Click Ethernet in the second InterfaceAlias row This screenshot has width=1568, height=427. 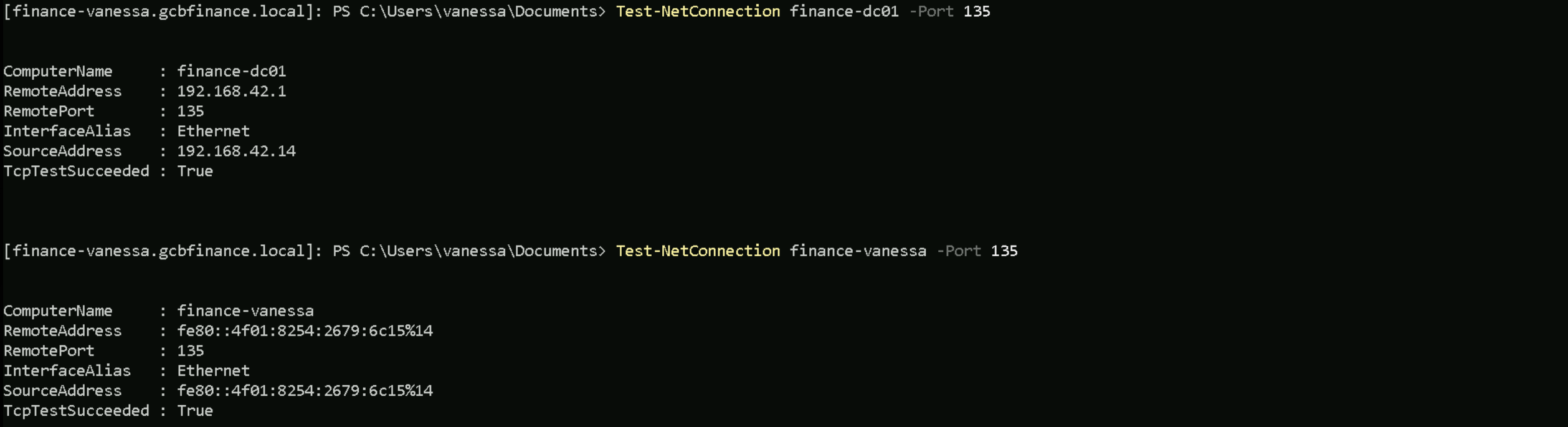coord(213,370)
